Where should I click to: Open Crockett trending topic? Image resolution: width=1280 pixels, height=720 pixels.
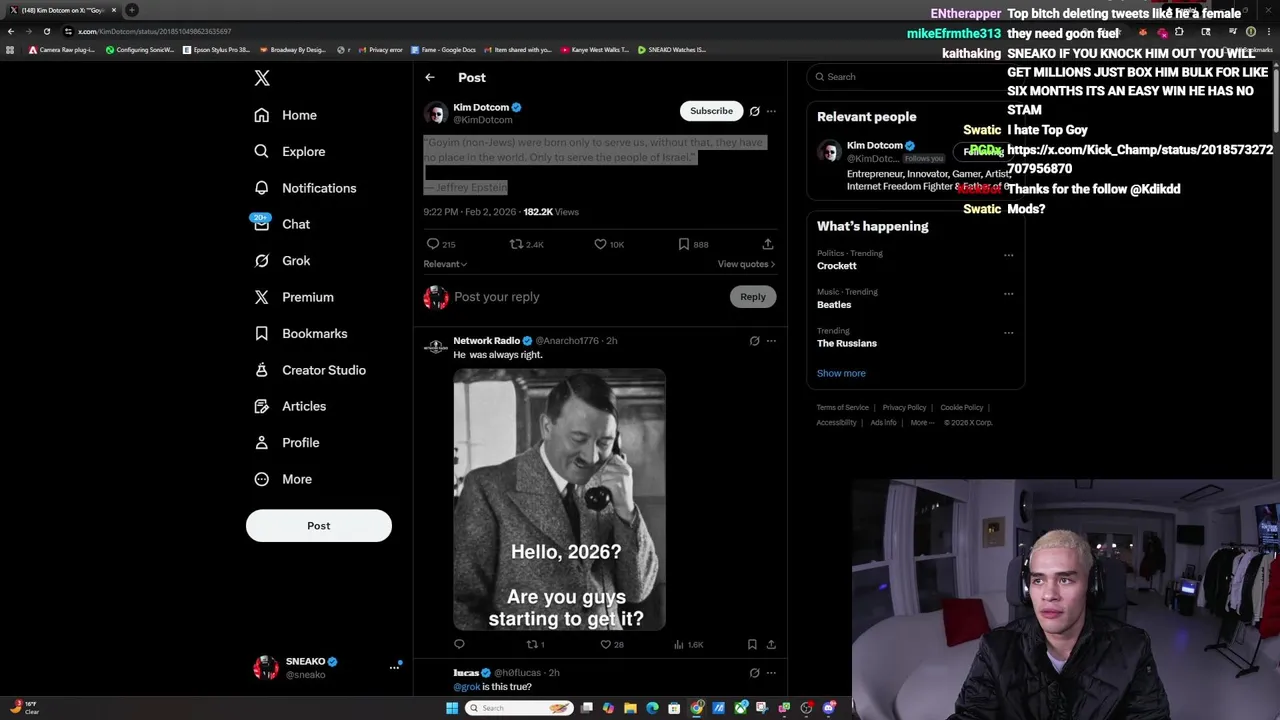837,266
